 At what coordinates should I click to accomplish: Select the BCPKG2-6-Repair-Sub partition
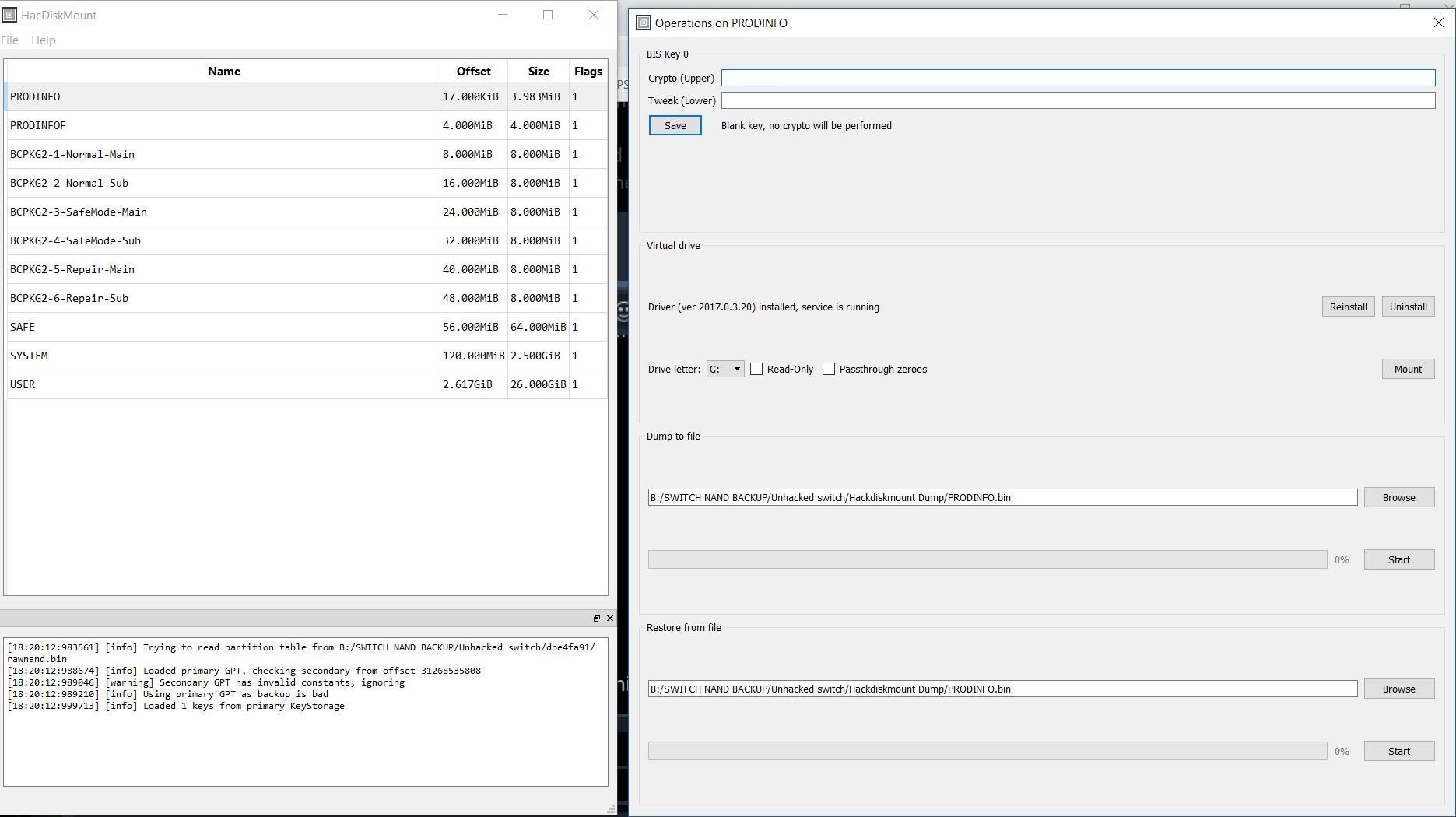click(307, 298)
